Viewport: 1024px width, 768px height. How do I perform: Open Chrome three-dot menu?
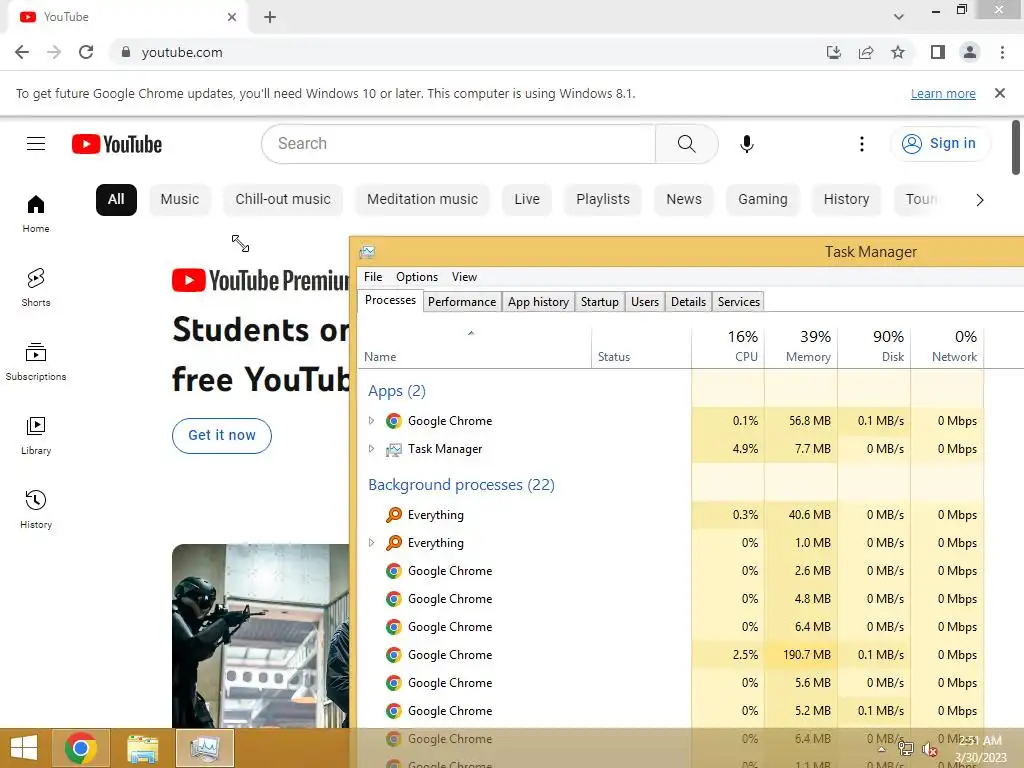(1002, 52)
